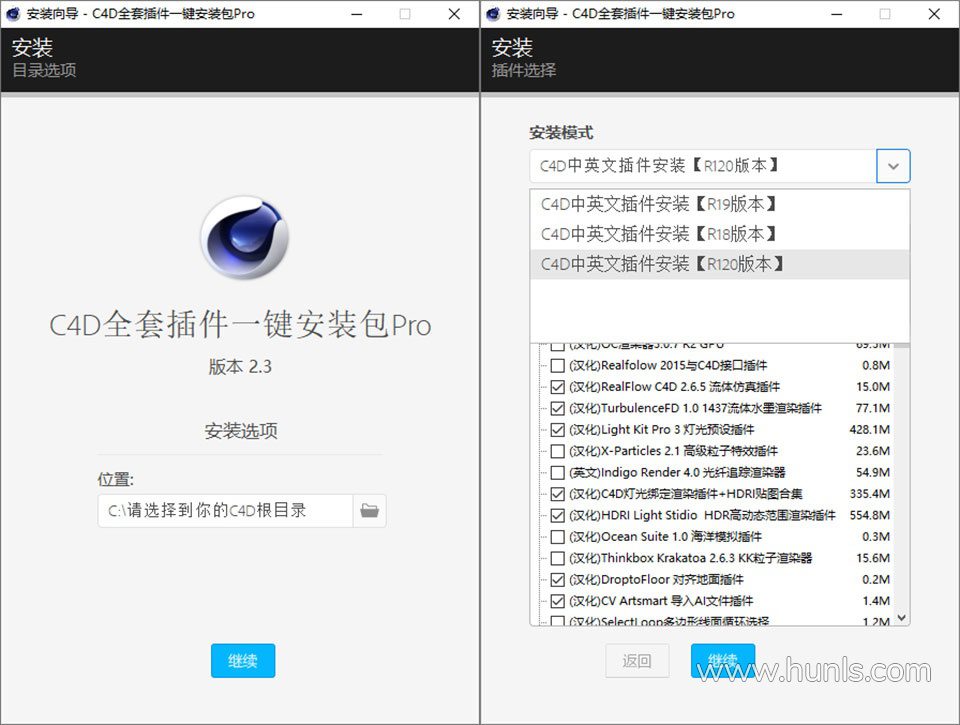Tick the Indigo Render 4.0 checkbox
The image size is (960, 725).
(x=557, y=473)
